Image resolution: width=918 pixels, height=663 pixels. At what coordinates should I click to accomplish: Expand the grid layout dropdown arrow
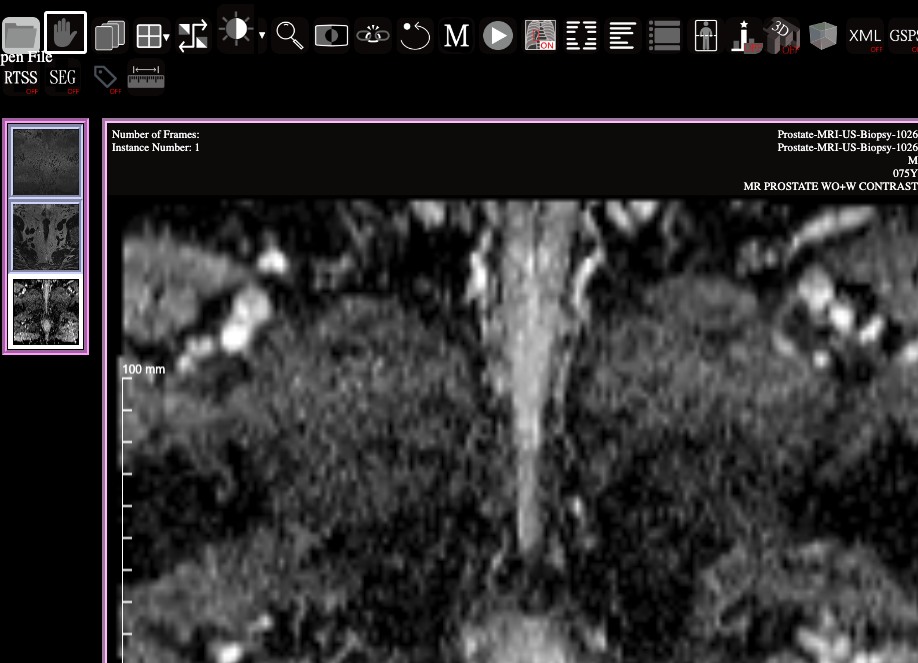tap(166, 38)
